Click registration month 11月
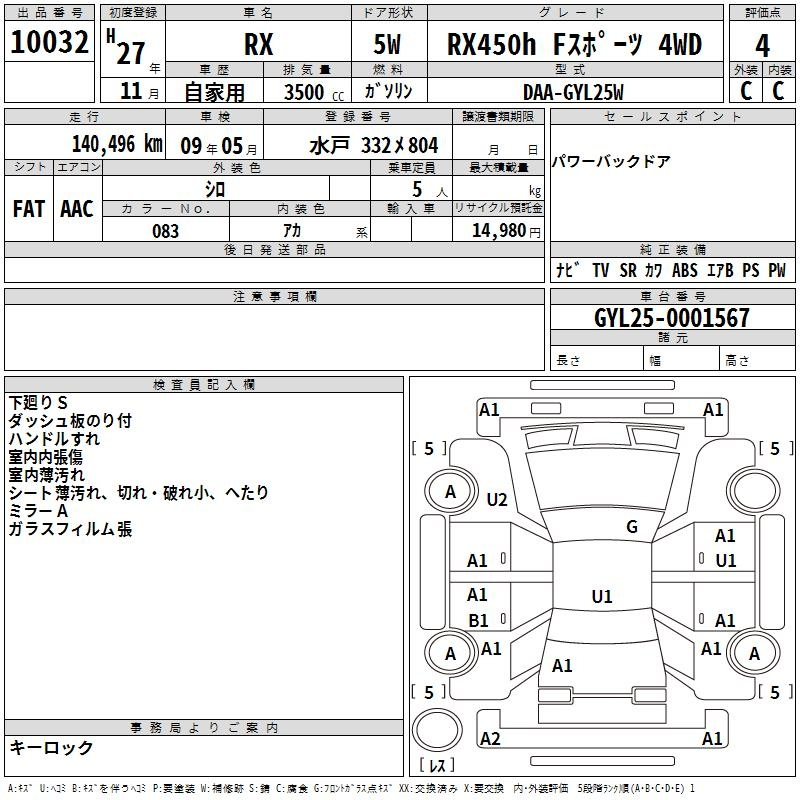800x800 pixels. (140, 91)
